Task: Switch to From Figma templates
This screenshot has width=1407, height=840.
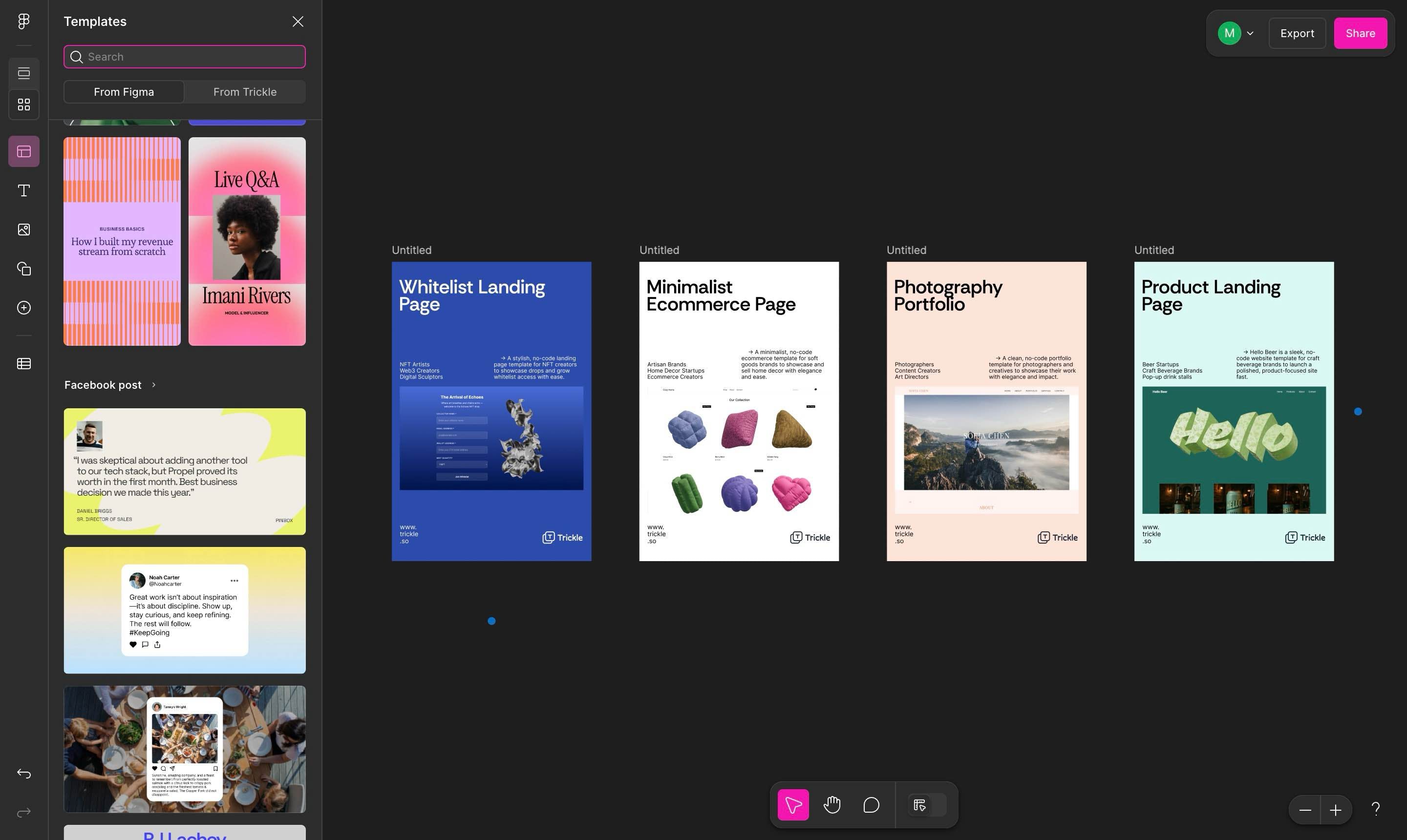Action: coord(124,92)
